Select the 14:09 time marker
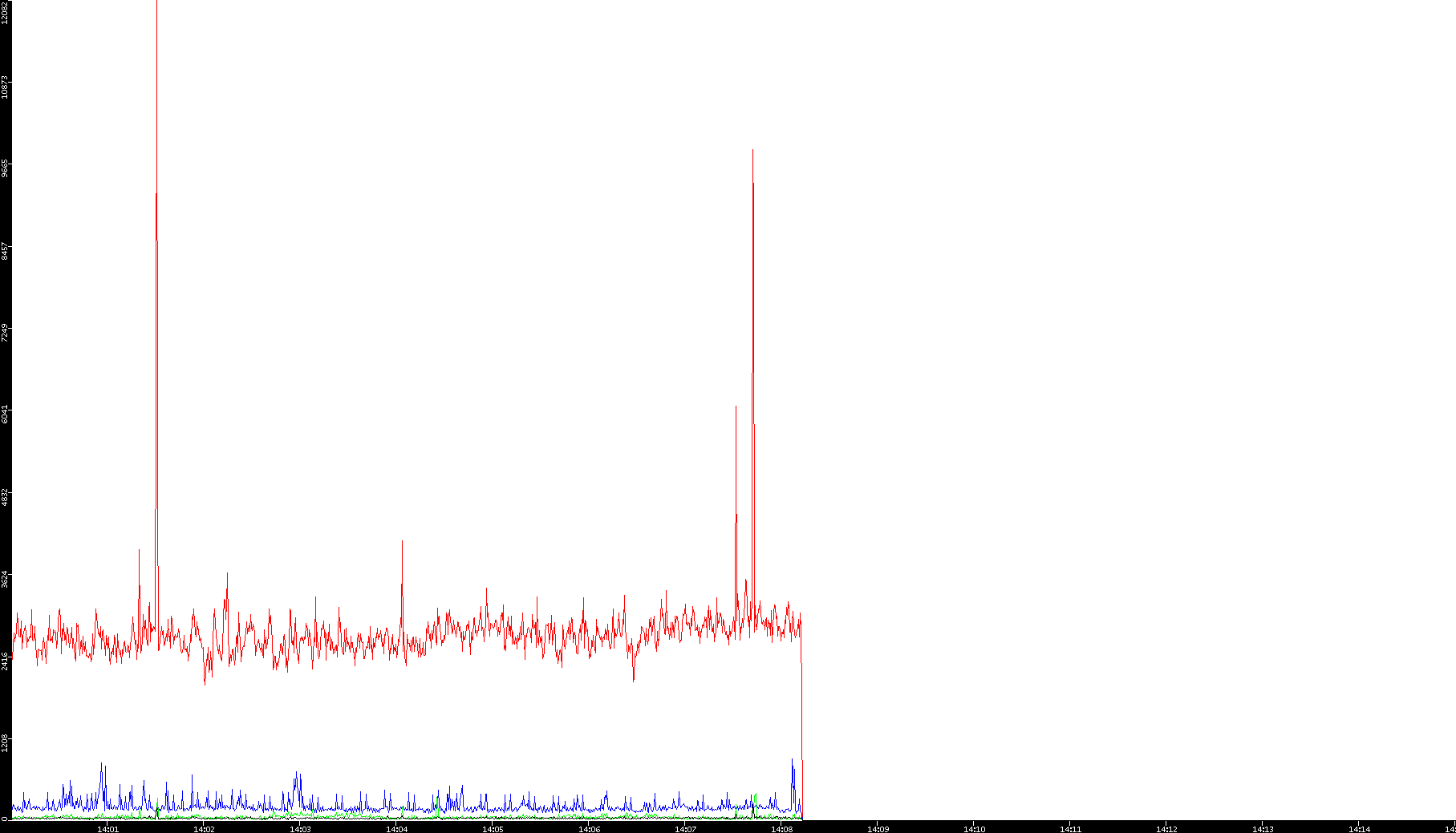 click(x=878, y=828)
